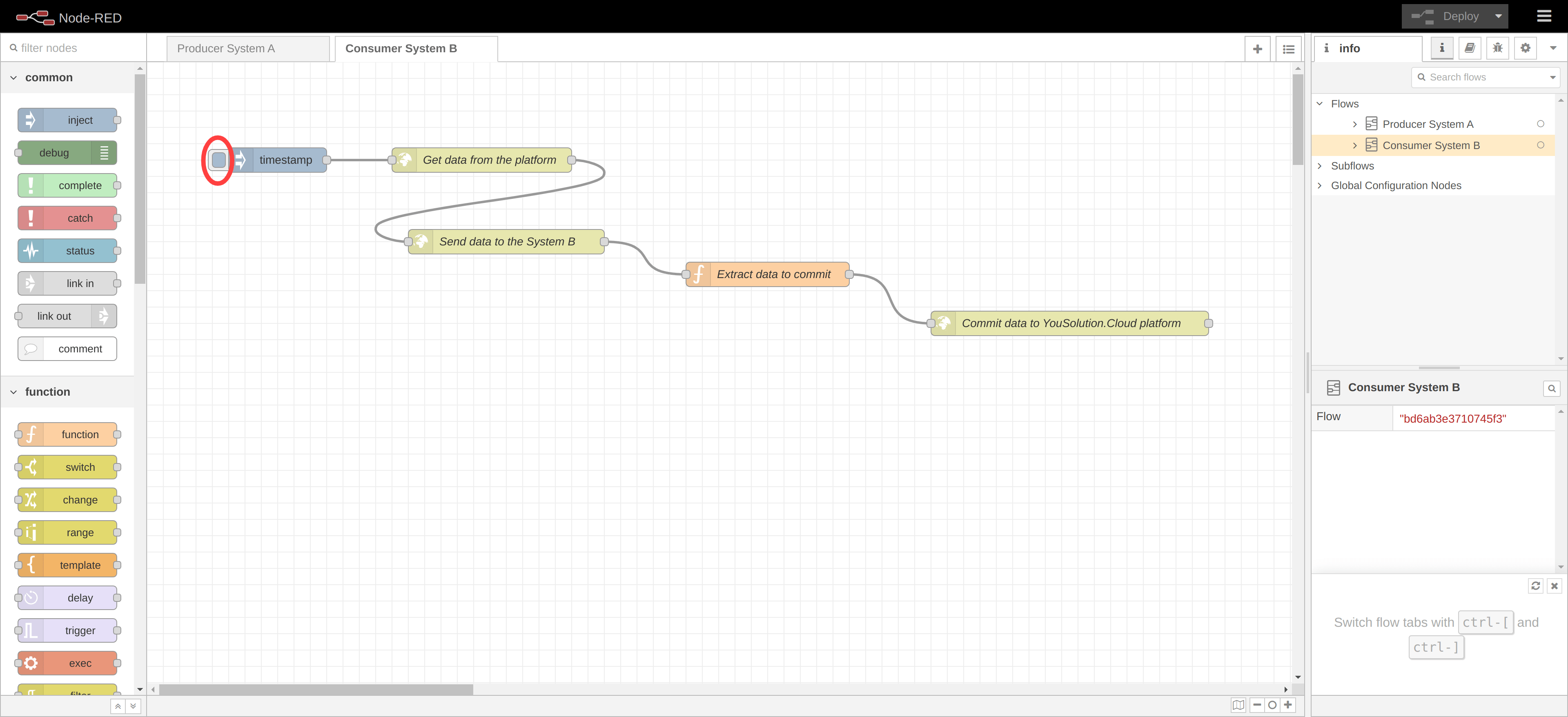1568x717 pixels.
Task: Click the zoom in plus button
Action: (x=1288, y=705)
